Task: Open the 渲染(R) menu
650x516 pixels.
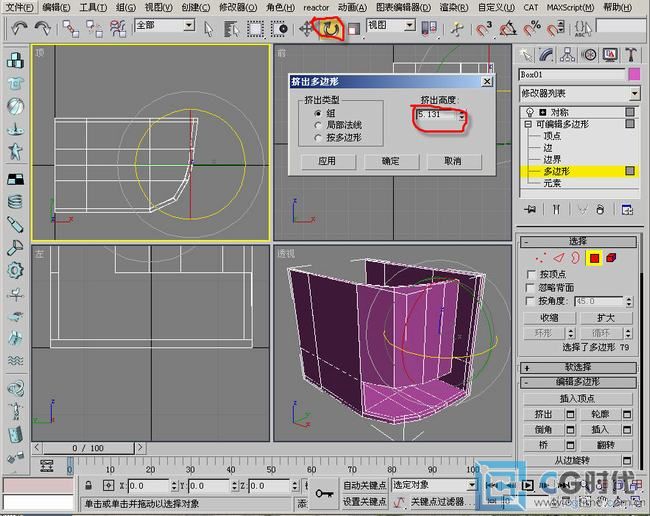Action: pos(454,7)
